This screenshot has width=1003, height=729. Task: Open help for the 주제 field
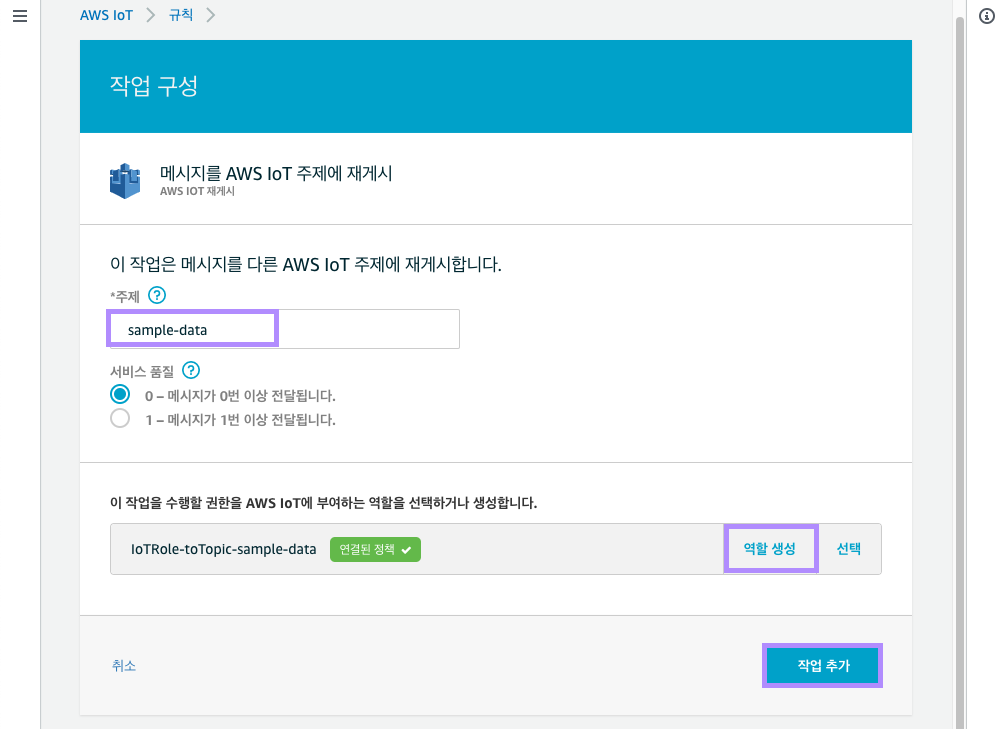click(157, 295)
